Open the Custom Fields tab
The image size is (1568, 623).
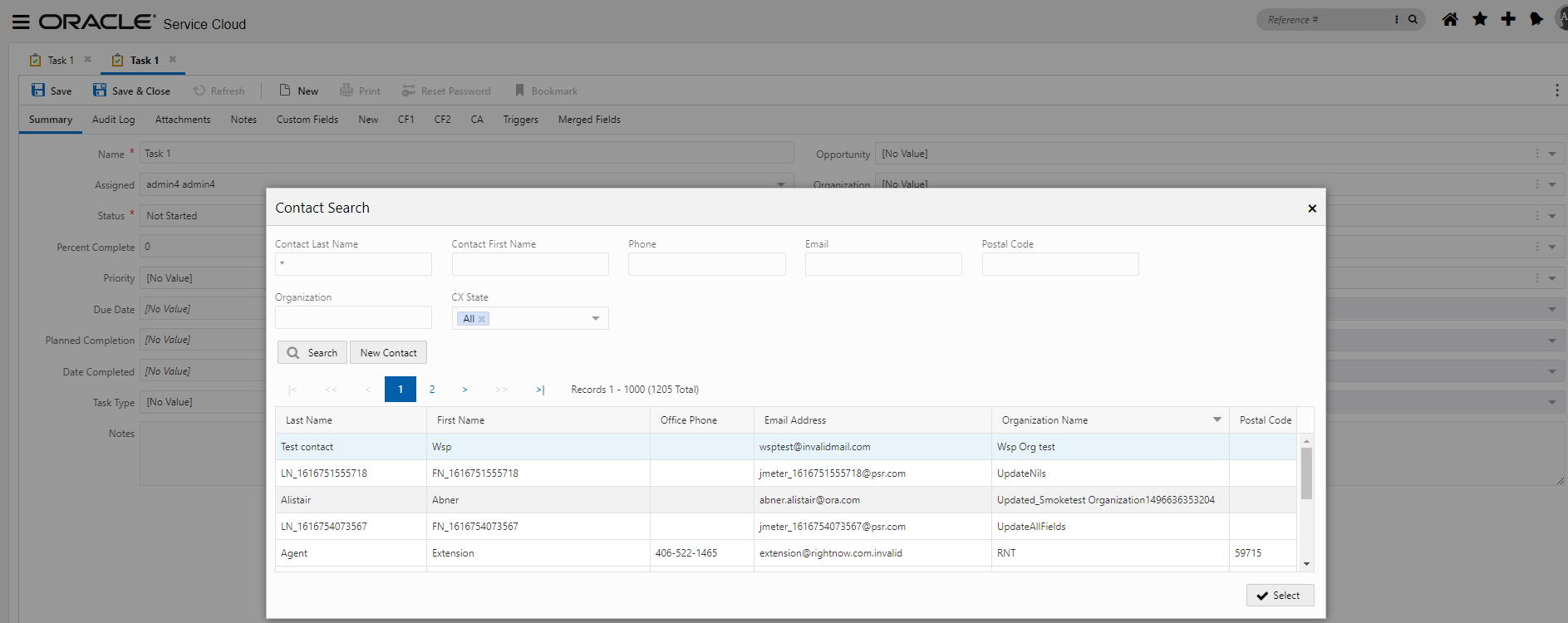[307, 120]
